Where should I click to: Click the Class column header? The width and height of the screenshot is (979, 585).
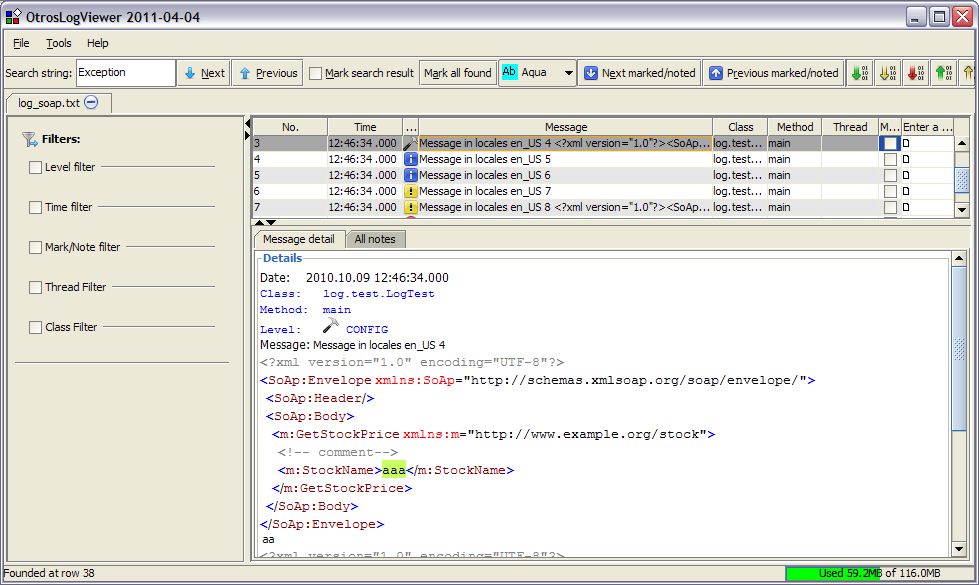[x=740, y=127]
